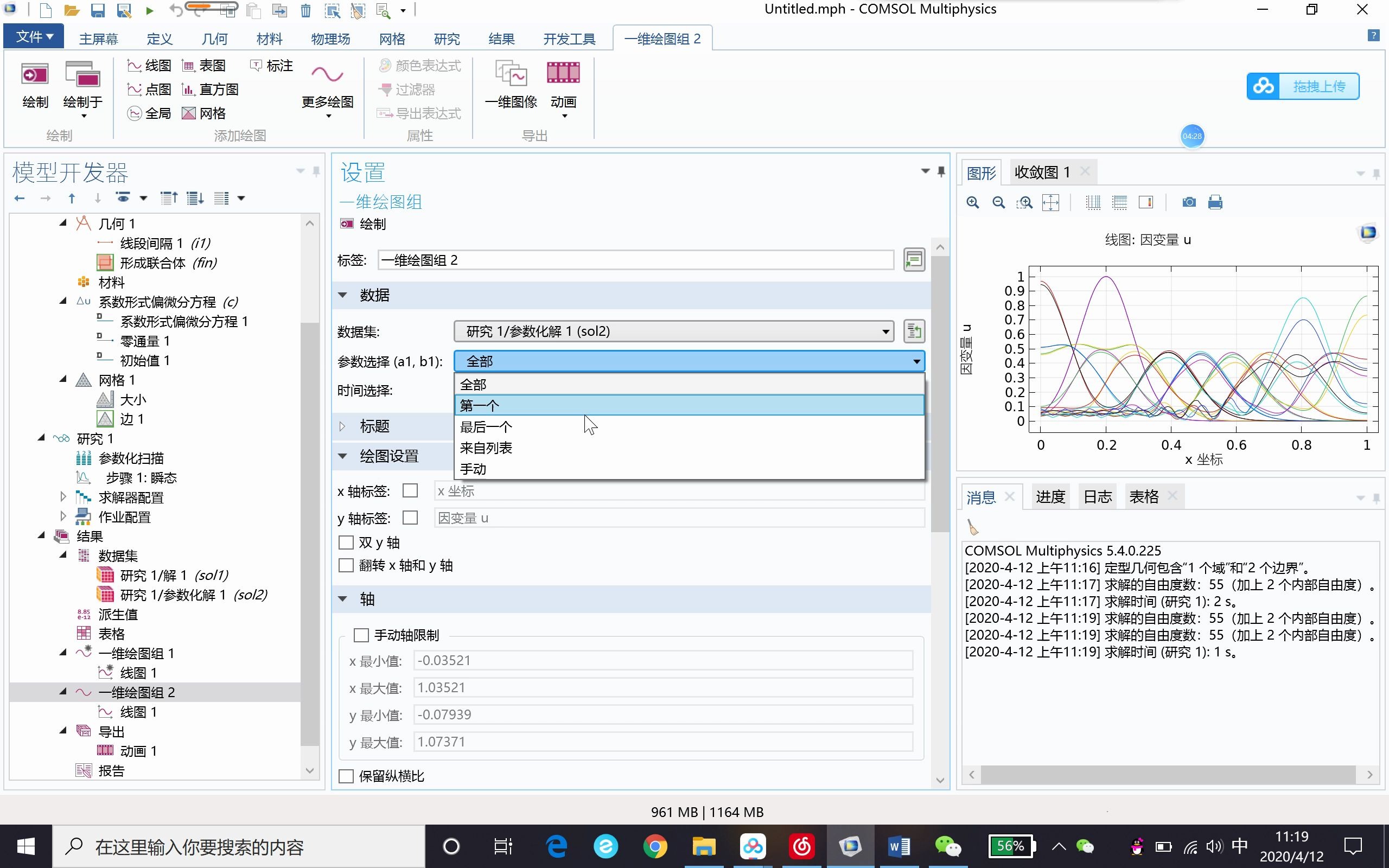Expand the 求解器配置 tree node

(63, 497)
